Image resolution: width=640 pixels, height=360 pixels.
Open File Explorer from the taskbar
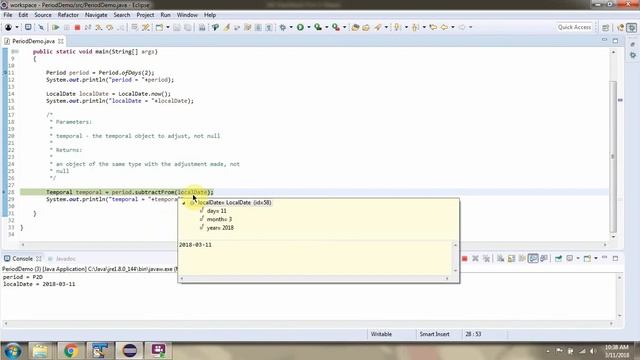(x=40, y=351)
